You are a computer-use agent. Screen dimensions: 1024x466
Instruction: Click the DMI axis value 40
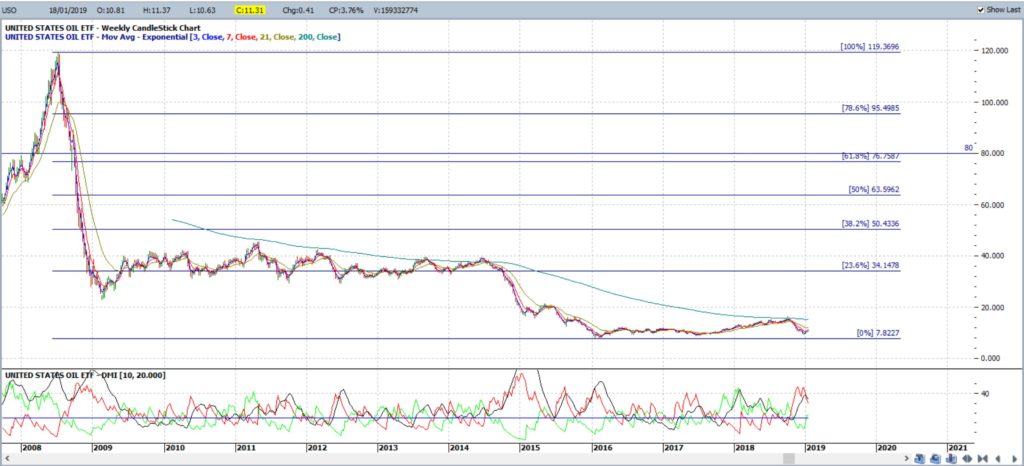point(985,394)
